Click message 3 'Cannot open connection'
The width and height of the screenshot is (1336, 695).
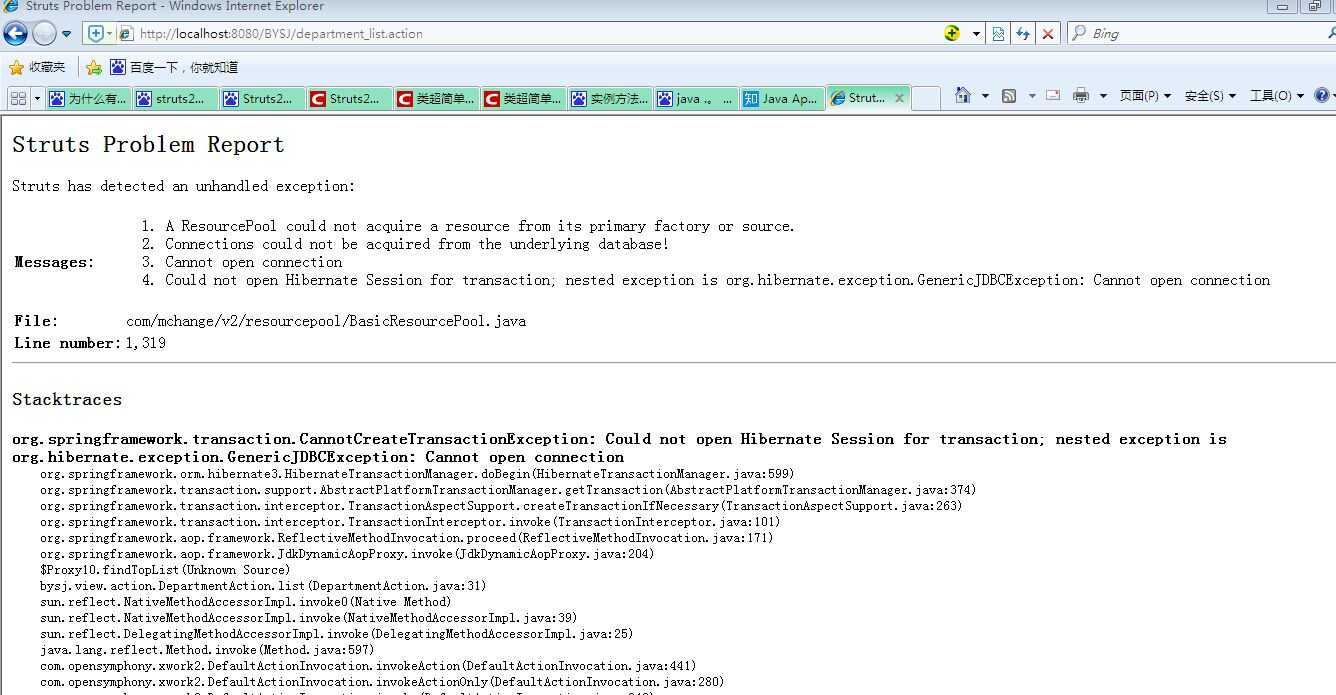[254, 262]
